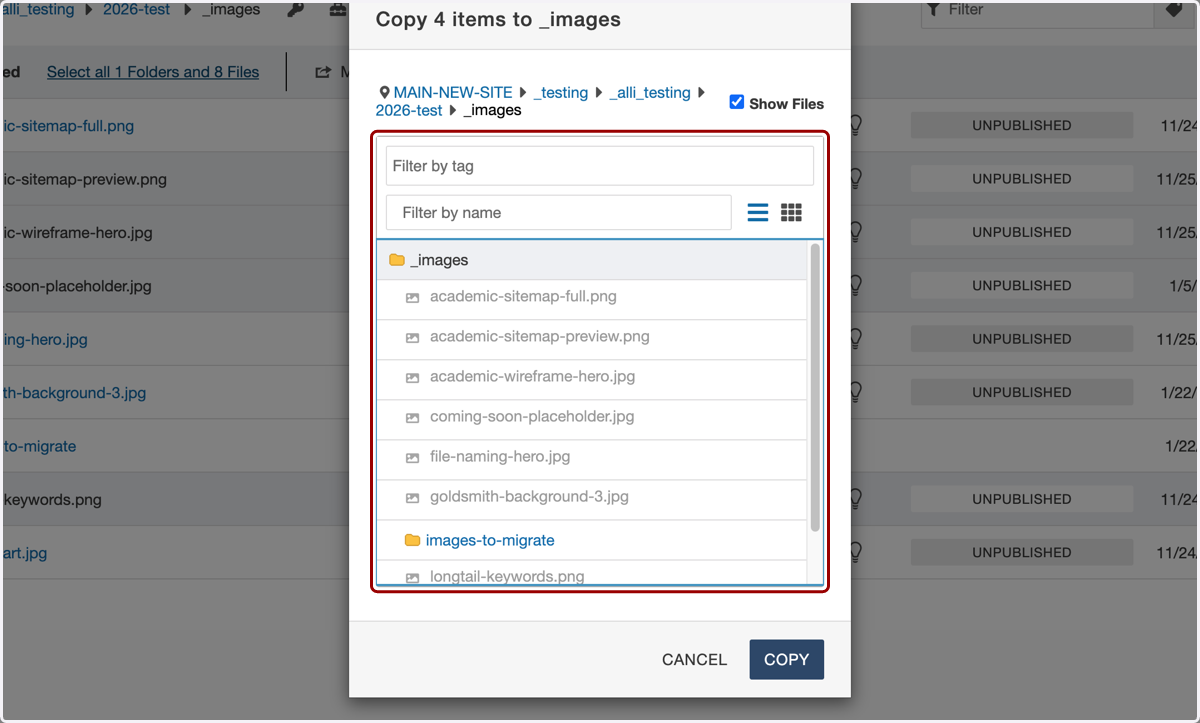Open ic-sitemap-full.png in background list
The image size is (1200, 723).
pyautogui.click(x=68, y=126)
